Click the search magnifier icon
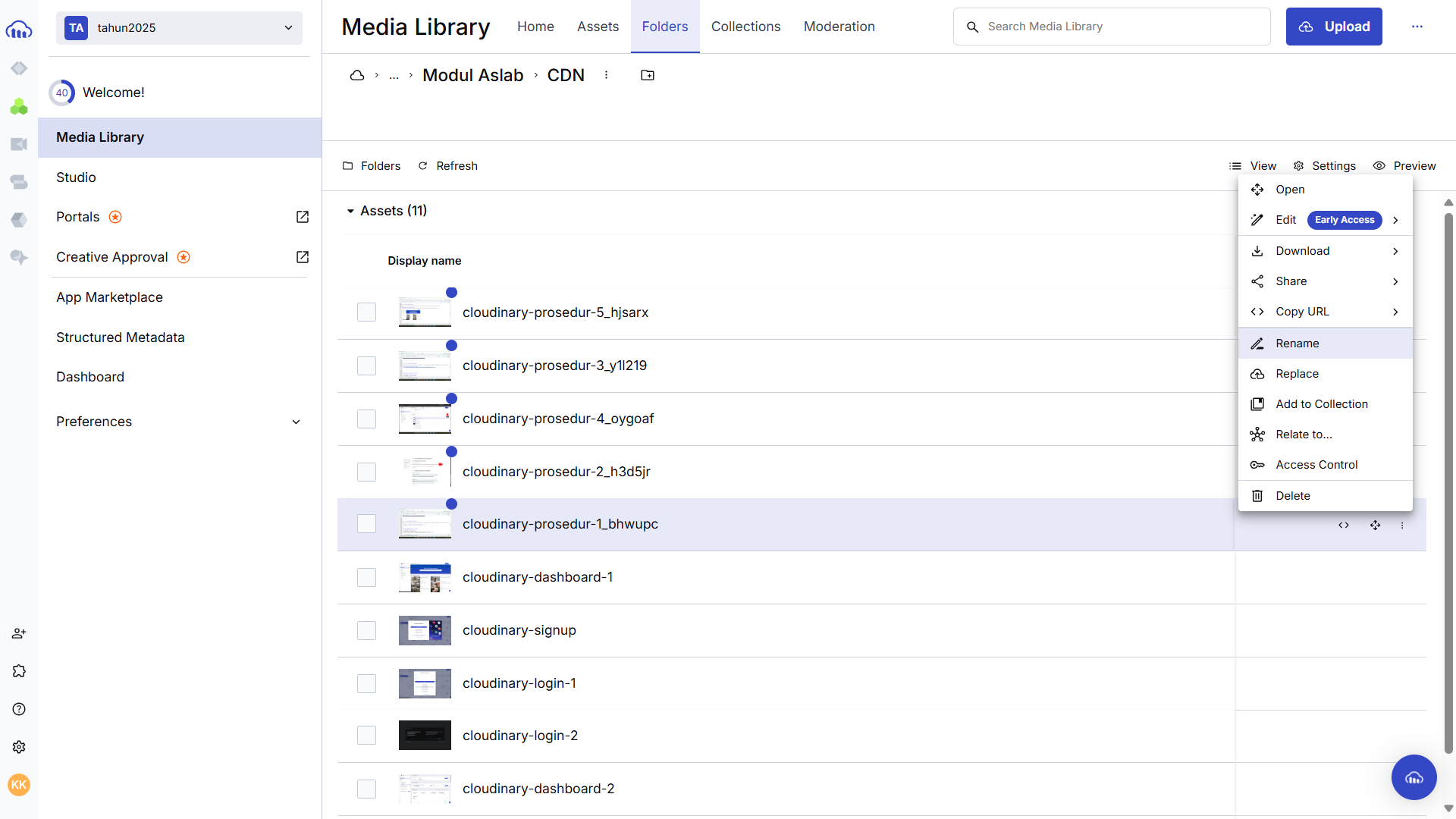The width and height of the screenshot is (1456, 819). (x=972, y=27)
